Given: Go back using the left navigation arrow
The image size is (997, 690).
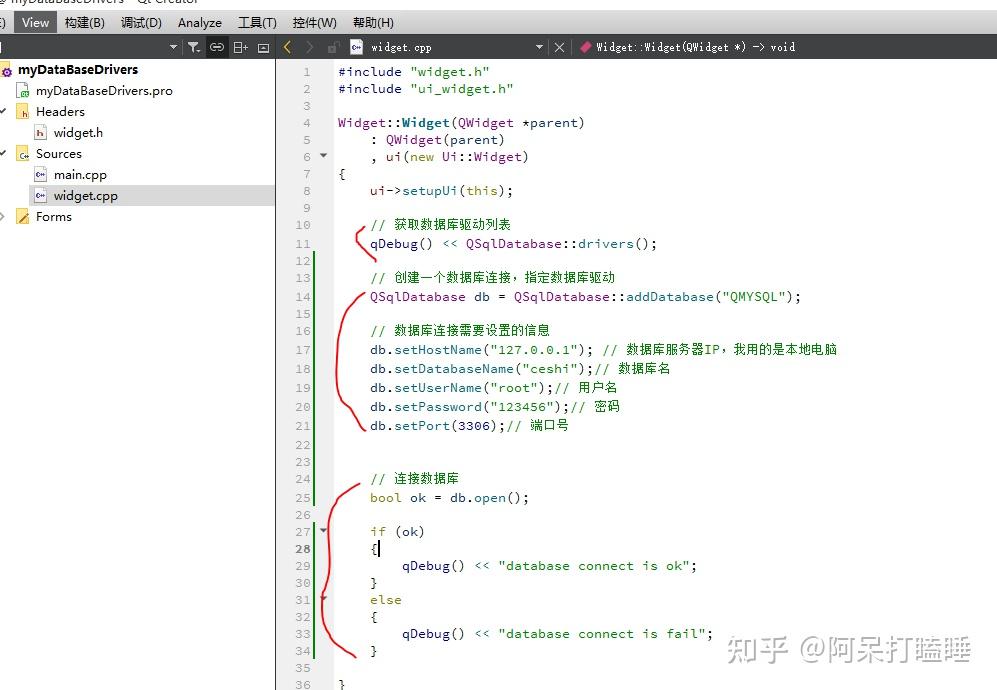Looking at the screenshot, I should coord(287,46).
